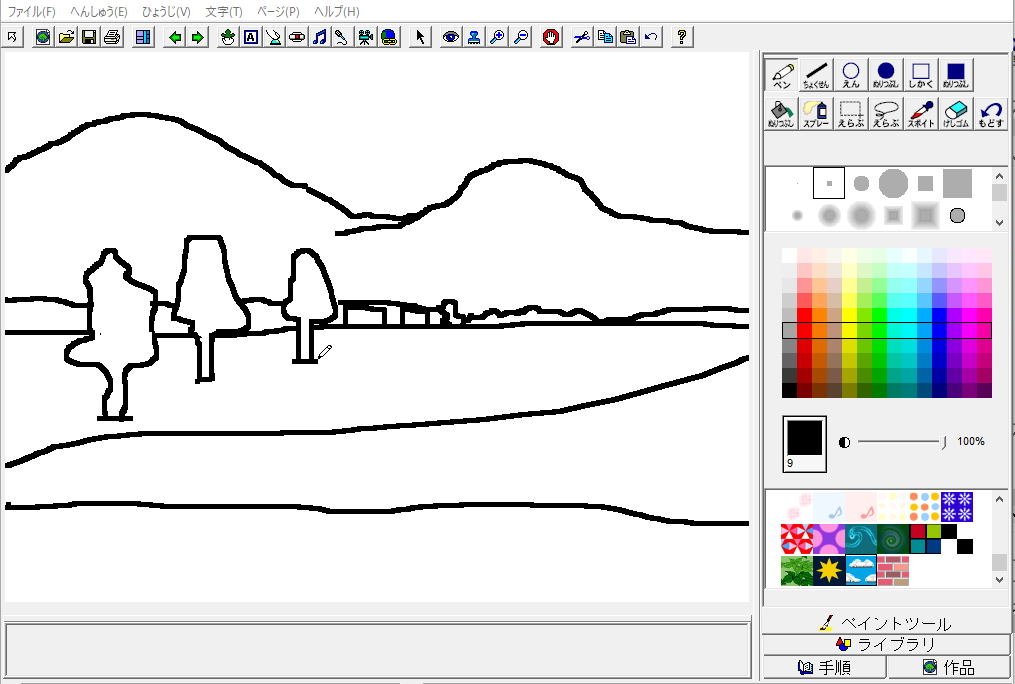Toggle the eye preview icon in toolbar

(x=451, y=37)
